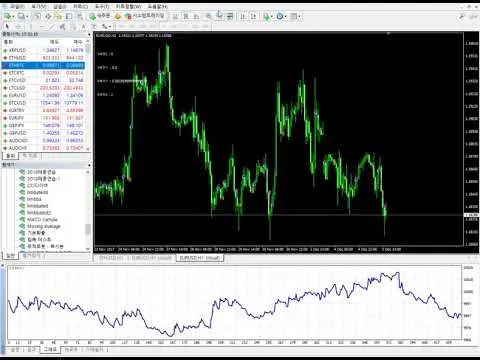Select ETHUSD row in Market Watch
Image resolution: width=480 pixels, height=360 pixels.
pos(43,58)
